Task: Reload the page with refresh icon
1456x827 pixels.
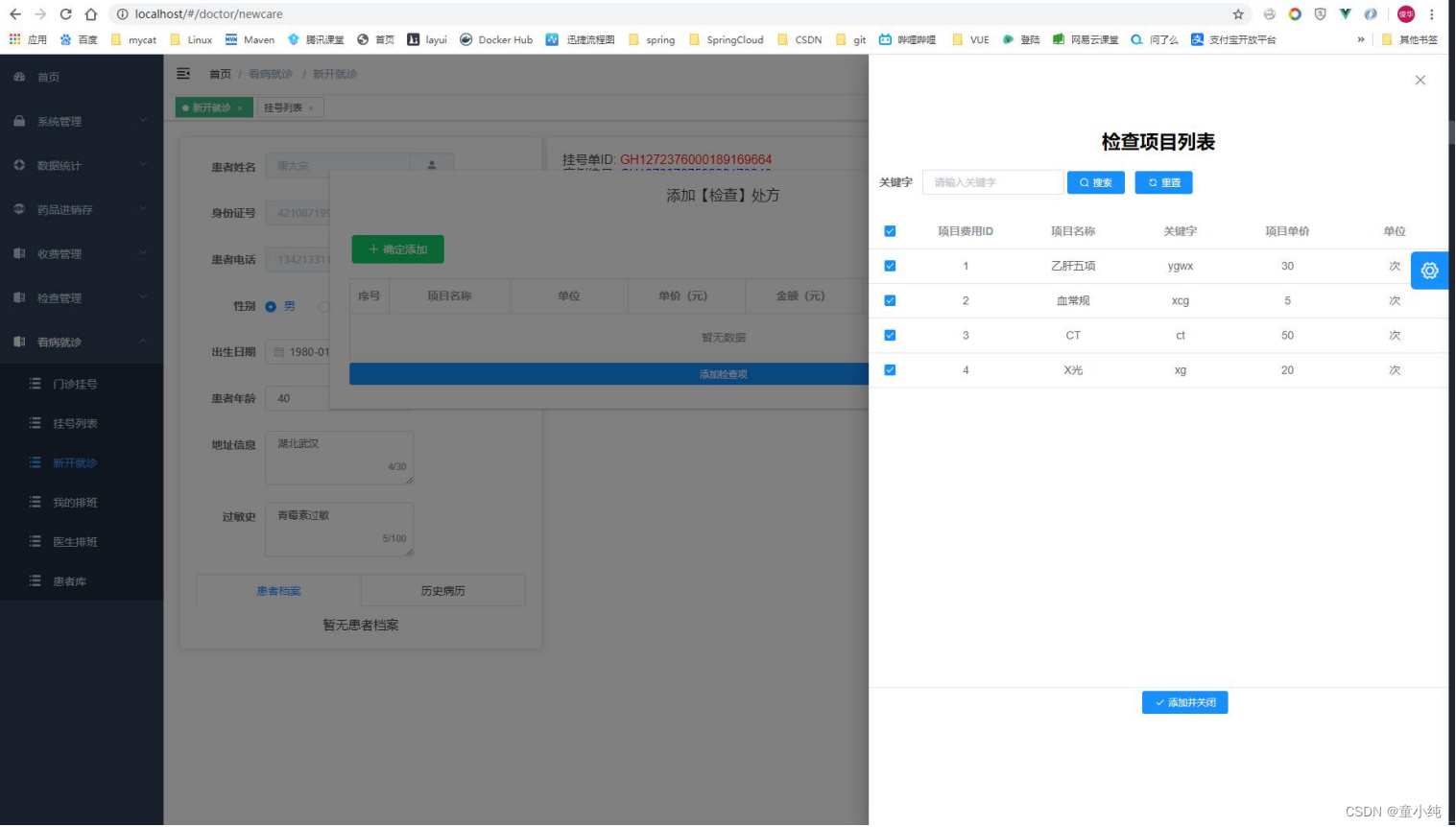Action: coord(65,14)
